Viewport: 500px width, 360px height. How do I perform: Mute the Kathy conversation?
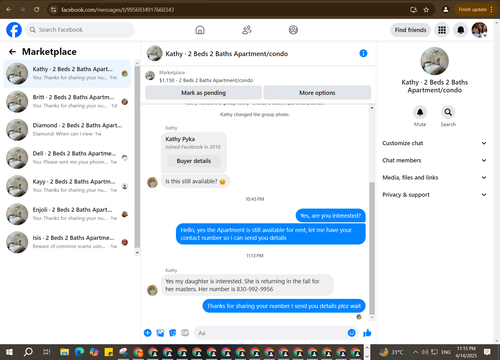(420, 112)
